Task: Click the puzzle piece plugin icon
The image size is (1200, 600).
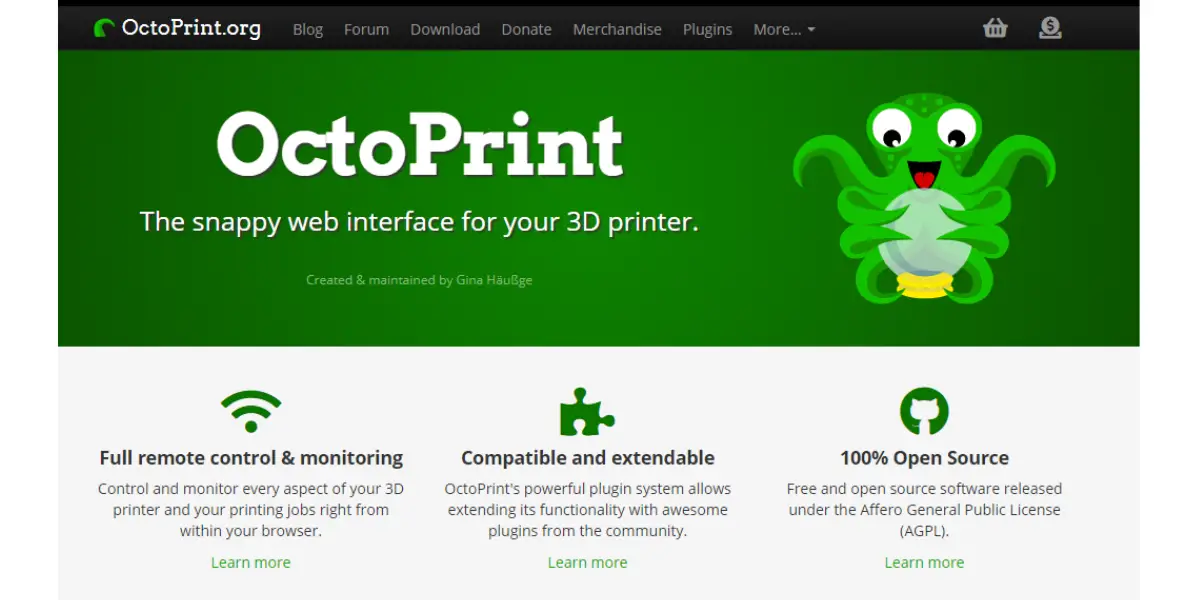Action: [x=587, y=411]
